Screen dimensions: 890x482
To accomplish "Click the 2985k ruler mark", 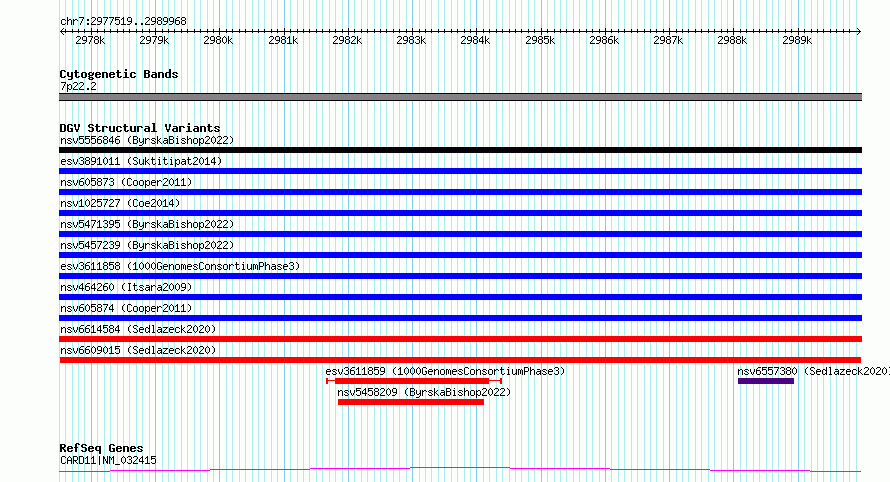I will coord(540,40).
